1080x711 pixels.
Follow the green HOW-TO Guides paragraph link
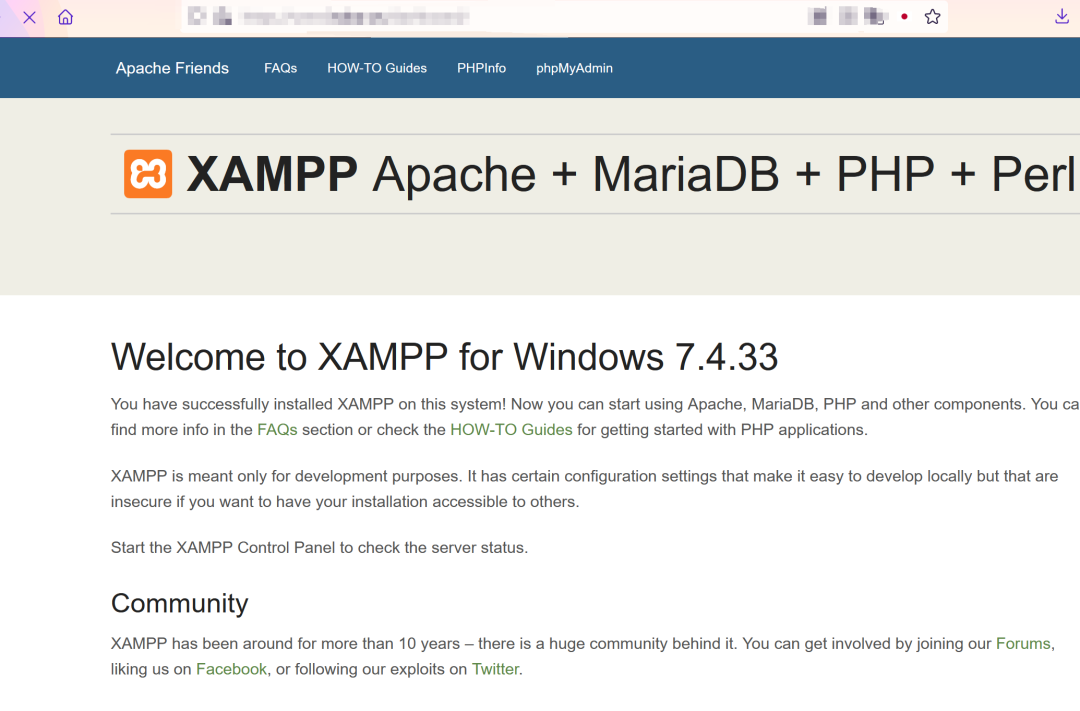[x=511, y=430]
